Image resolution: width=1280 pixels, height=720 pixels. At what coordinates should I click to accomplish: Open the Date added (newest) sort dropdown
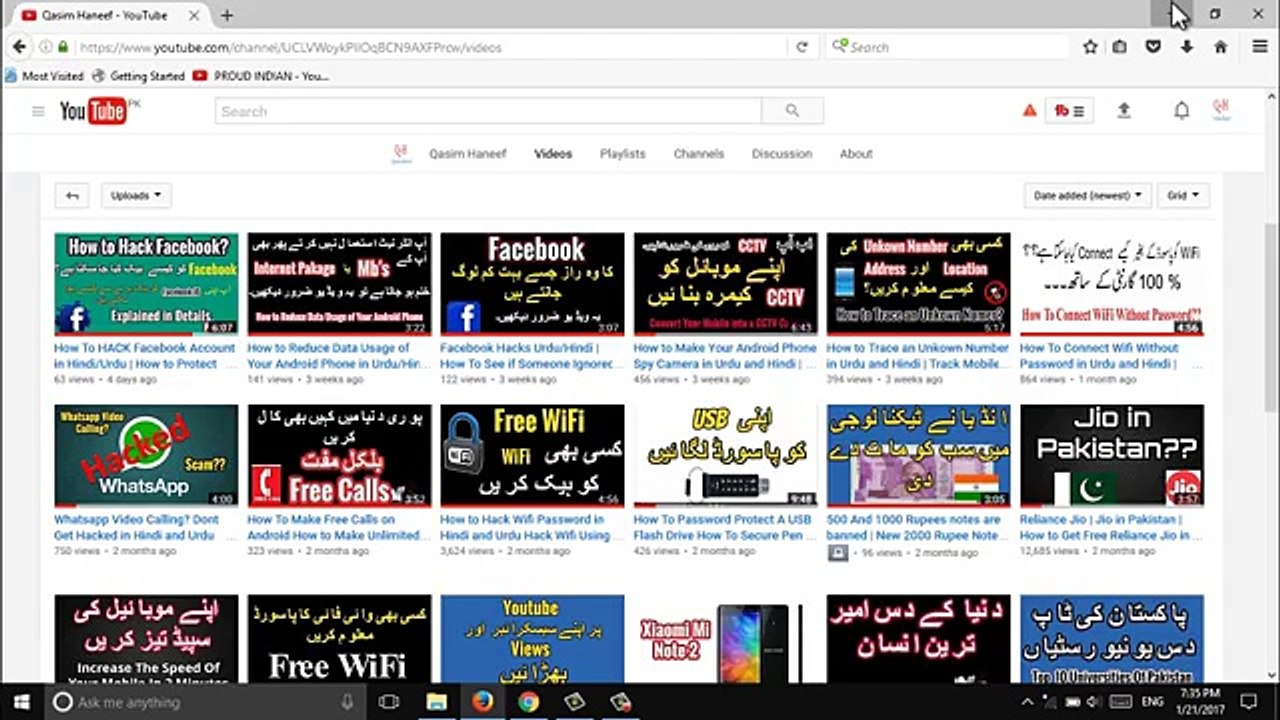pos(1088,196)
